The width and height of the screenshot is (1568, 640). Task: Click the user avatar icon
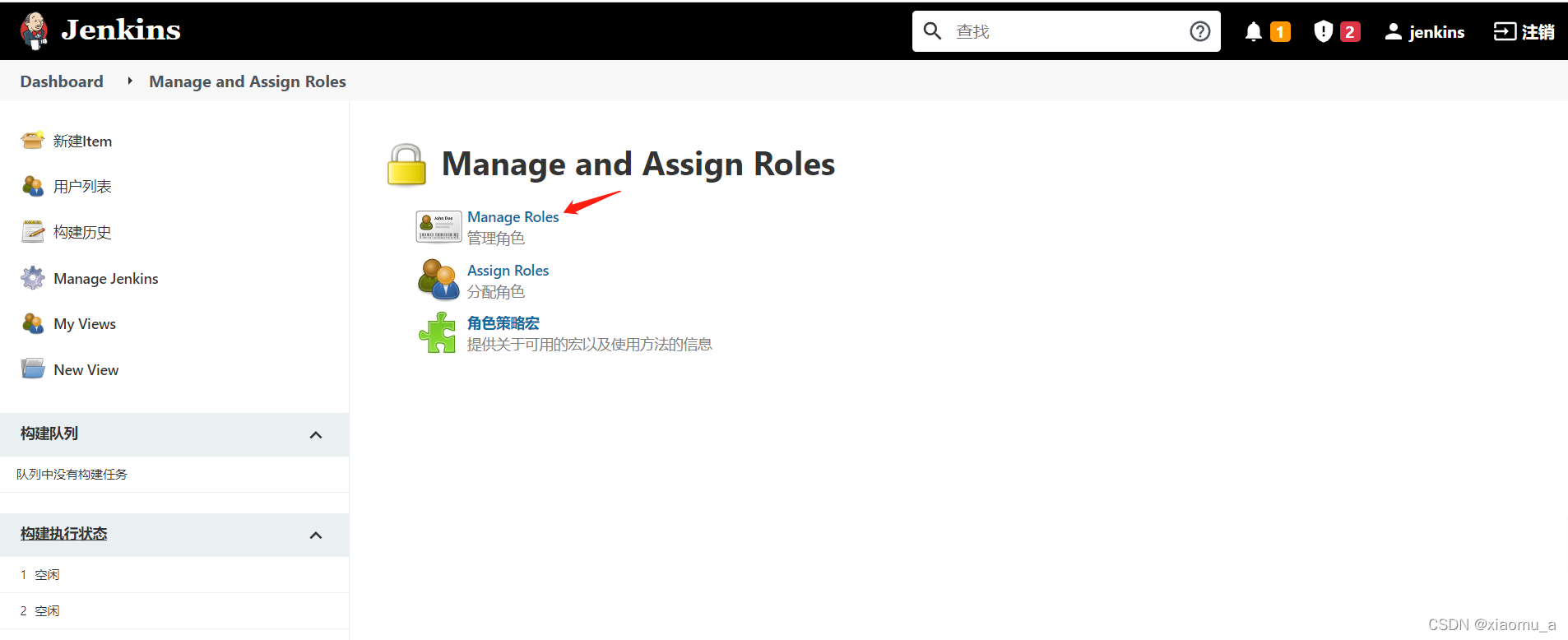1393,31
